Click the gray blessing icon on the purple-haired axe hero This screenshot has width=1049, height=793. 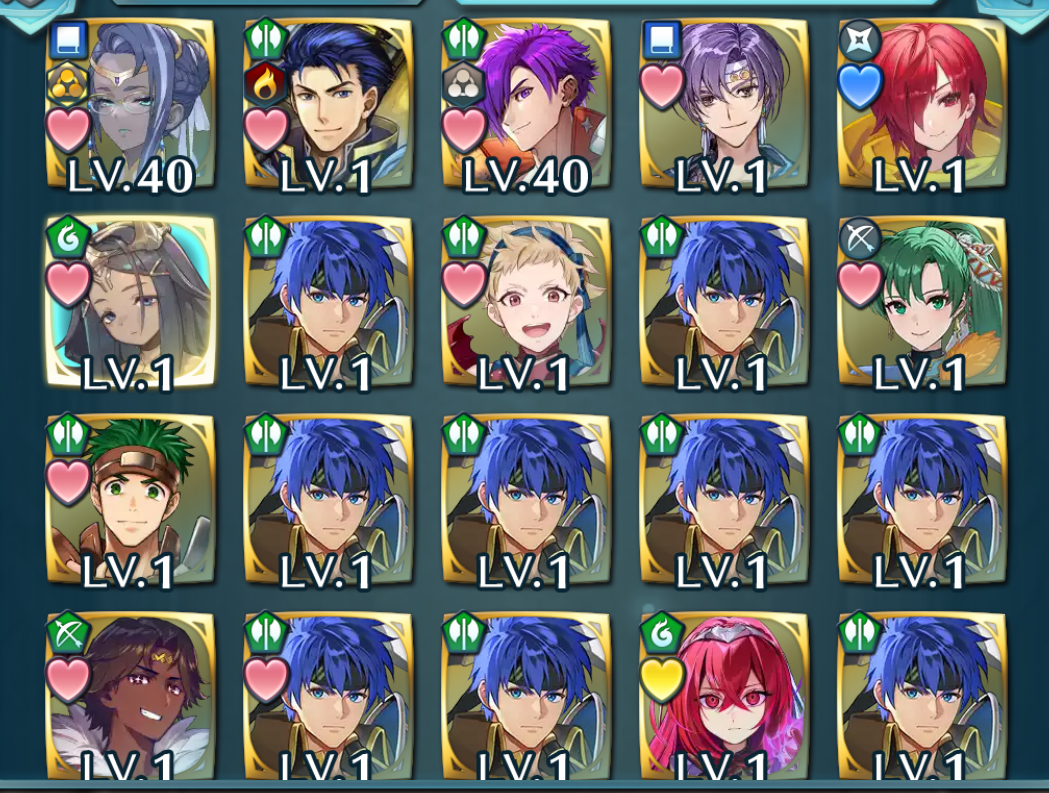click(x=464, y=84)
